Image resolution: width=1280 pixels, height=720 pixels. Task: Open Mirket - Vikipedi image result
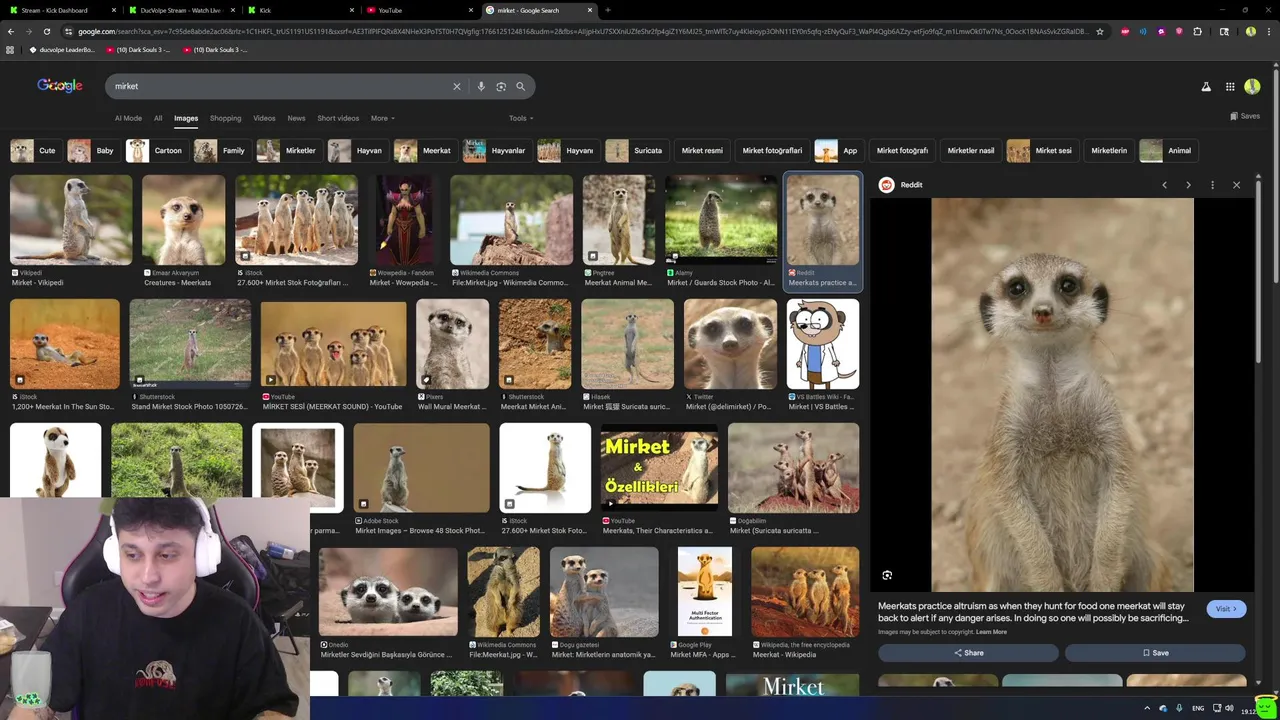[x=71, y=220]
